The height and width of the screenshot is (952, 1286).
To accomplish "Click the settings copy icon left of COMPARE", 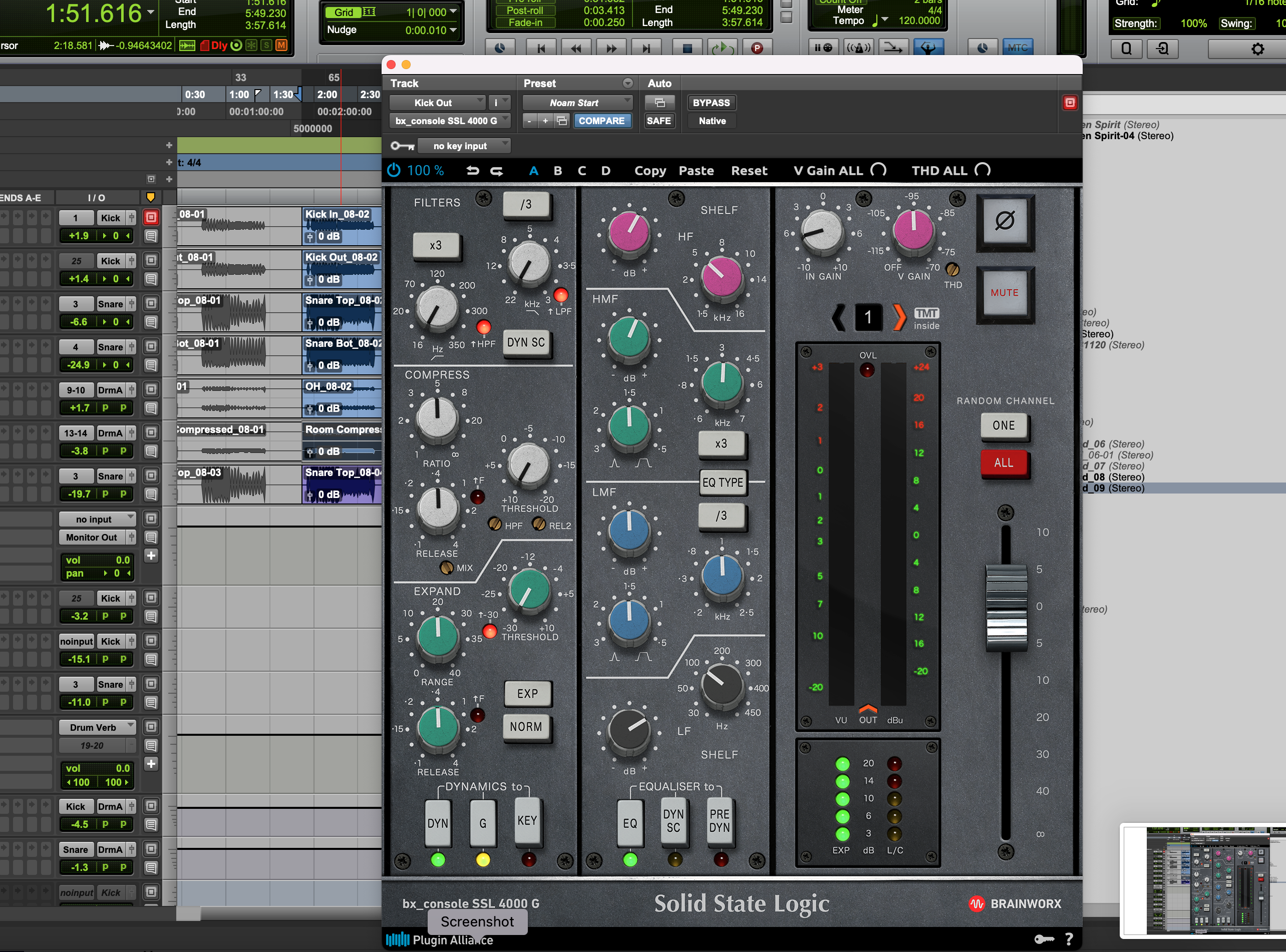I will (x=561, y=121).
